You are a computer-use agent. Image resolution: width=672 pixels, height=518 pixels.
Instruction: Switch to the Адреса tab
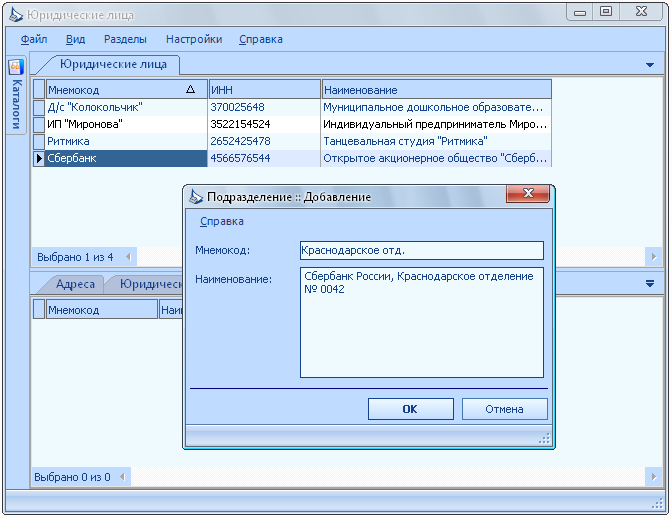click(75, 284)
